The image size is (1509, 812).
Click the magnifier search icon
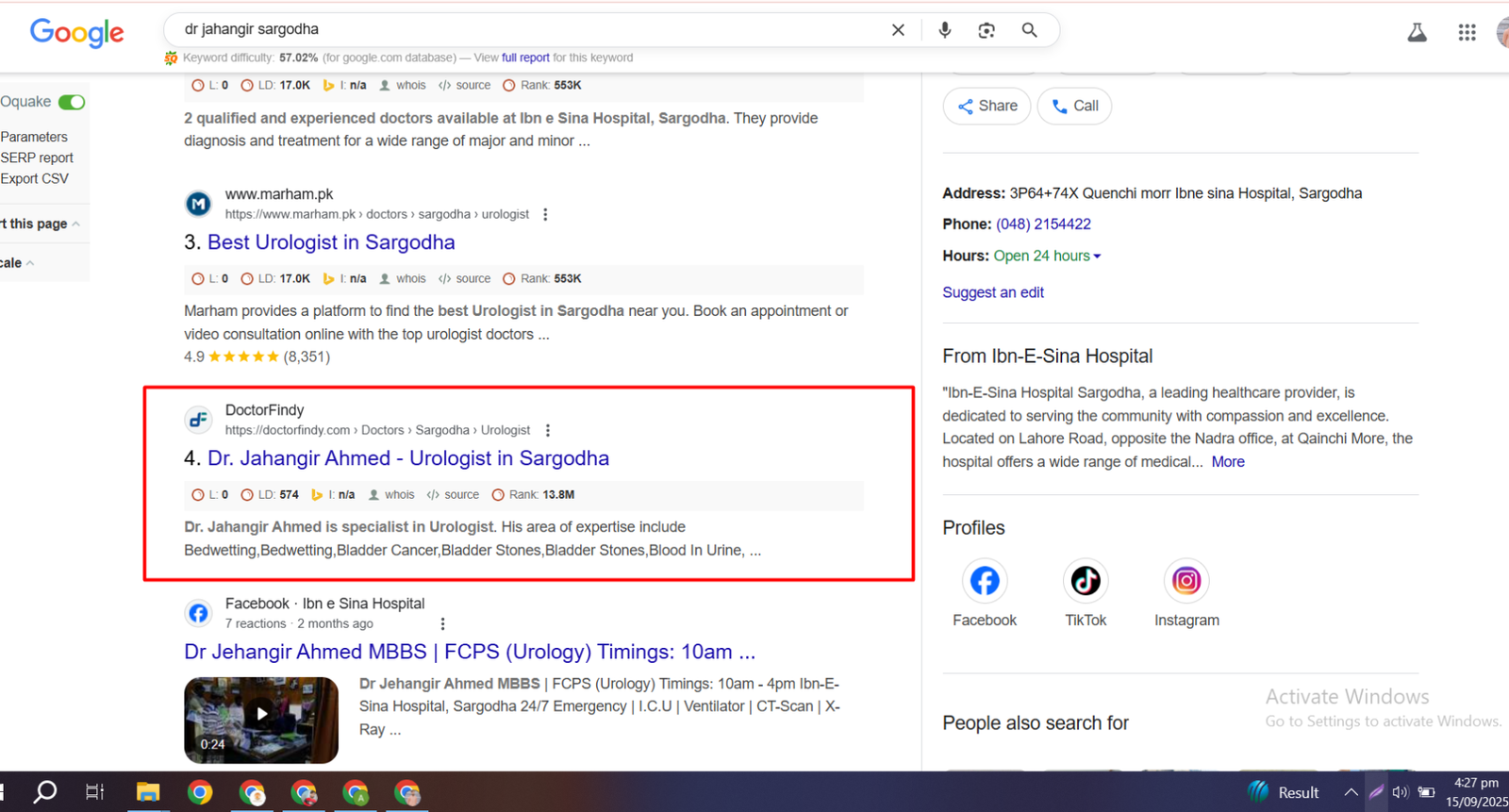point(1029,30)
